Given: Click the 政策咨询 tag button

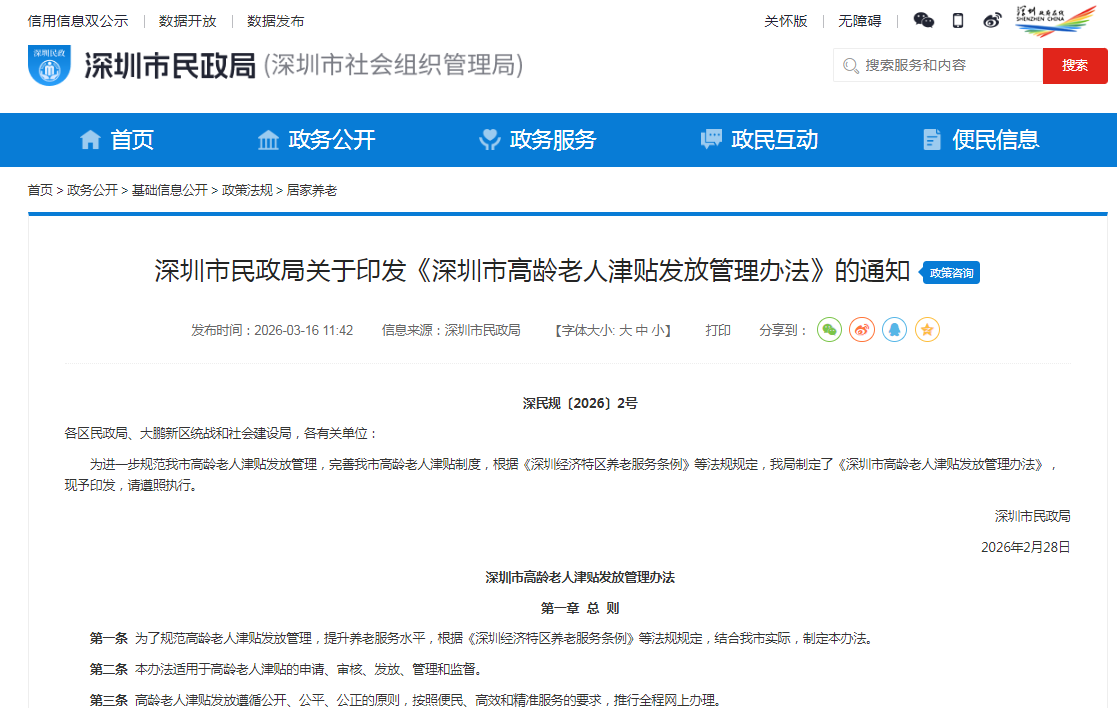Looking at the screenshot, I should [950, 273].
